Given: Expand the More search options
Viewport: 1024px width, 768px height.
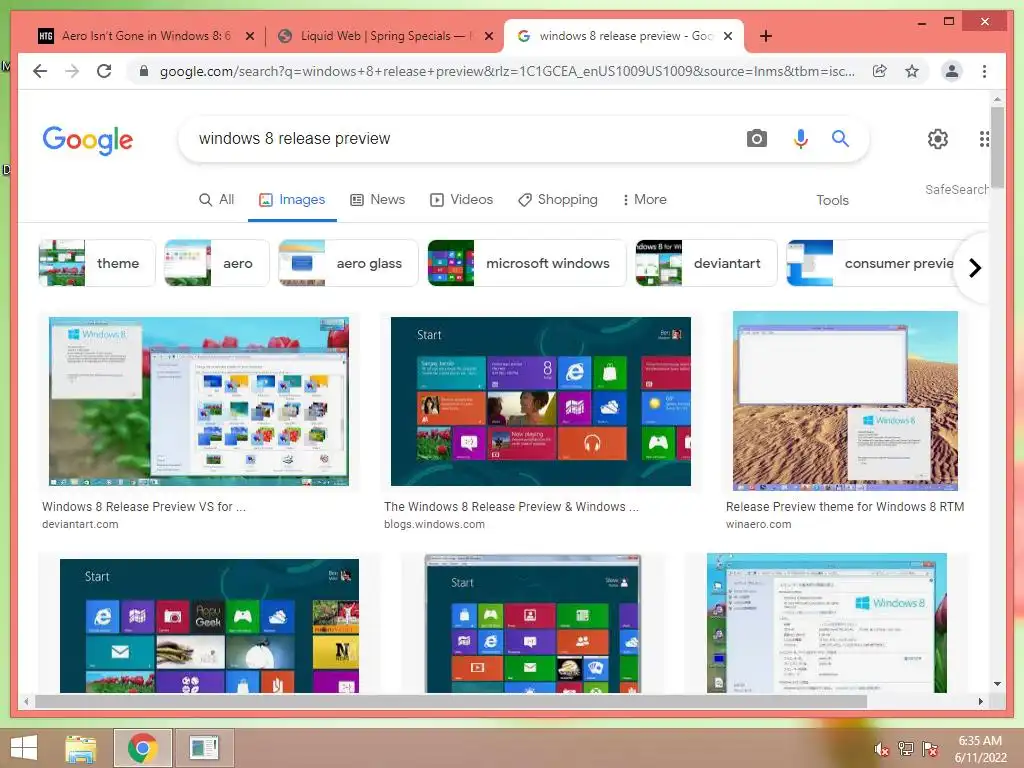Looking at the screenshot, I should coord(645,200).
